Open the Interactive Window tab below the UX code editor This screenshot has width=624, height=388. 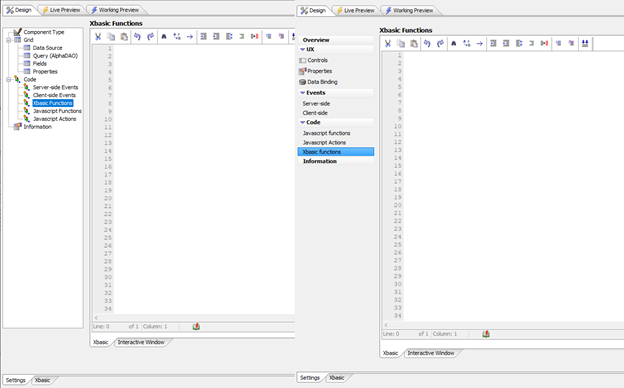(431, 353)
